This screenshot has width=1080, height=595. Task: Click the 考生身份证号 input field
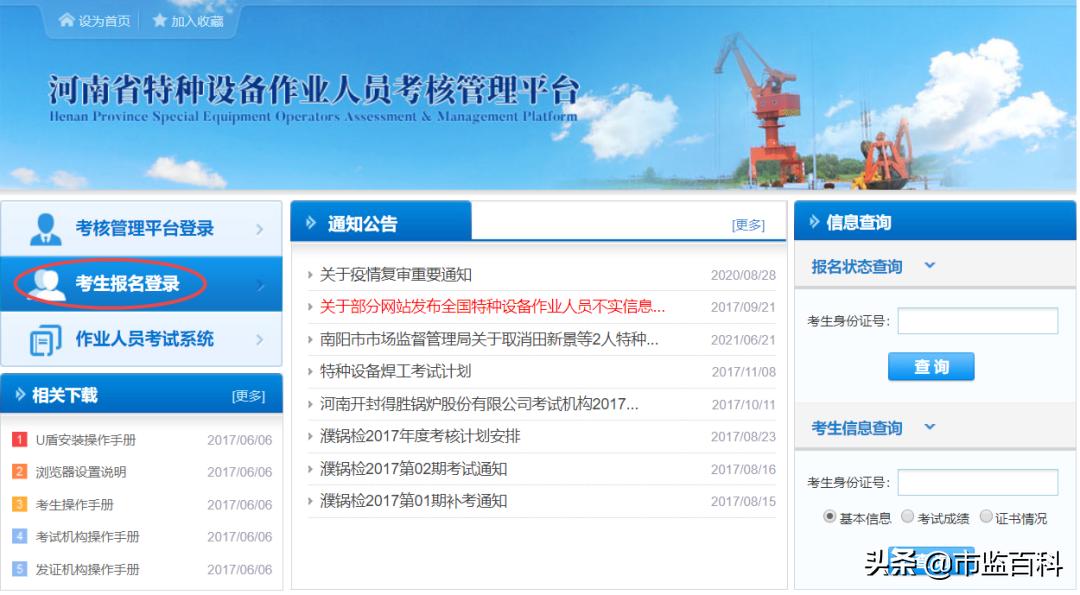coord(978,320)
